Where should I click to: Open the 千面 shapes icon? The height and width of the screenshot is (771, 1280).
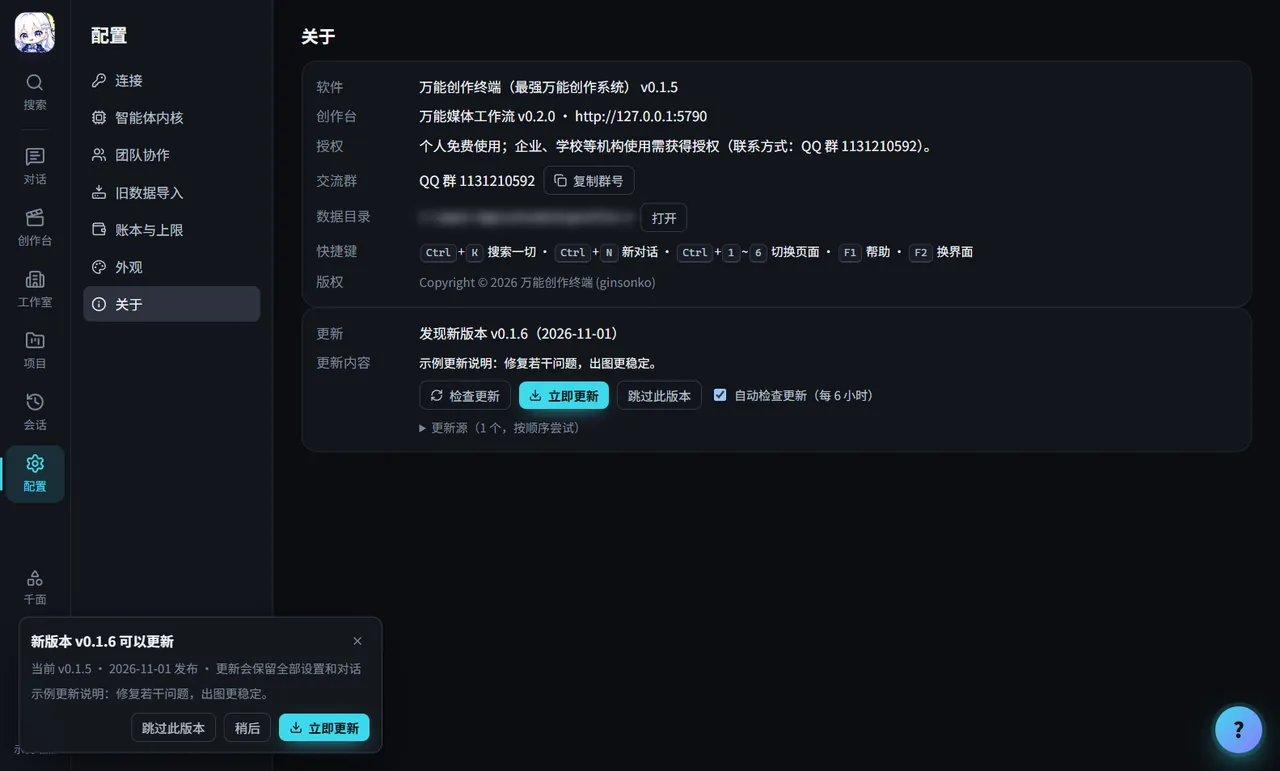point(35,587)
